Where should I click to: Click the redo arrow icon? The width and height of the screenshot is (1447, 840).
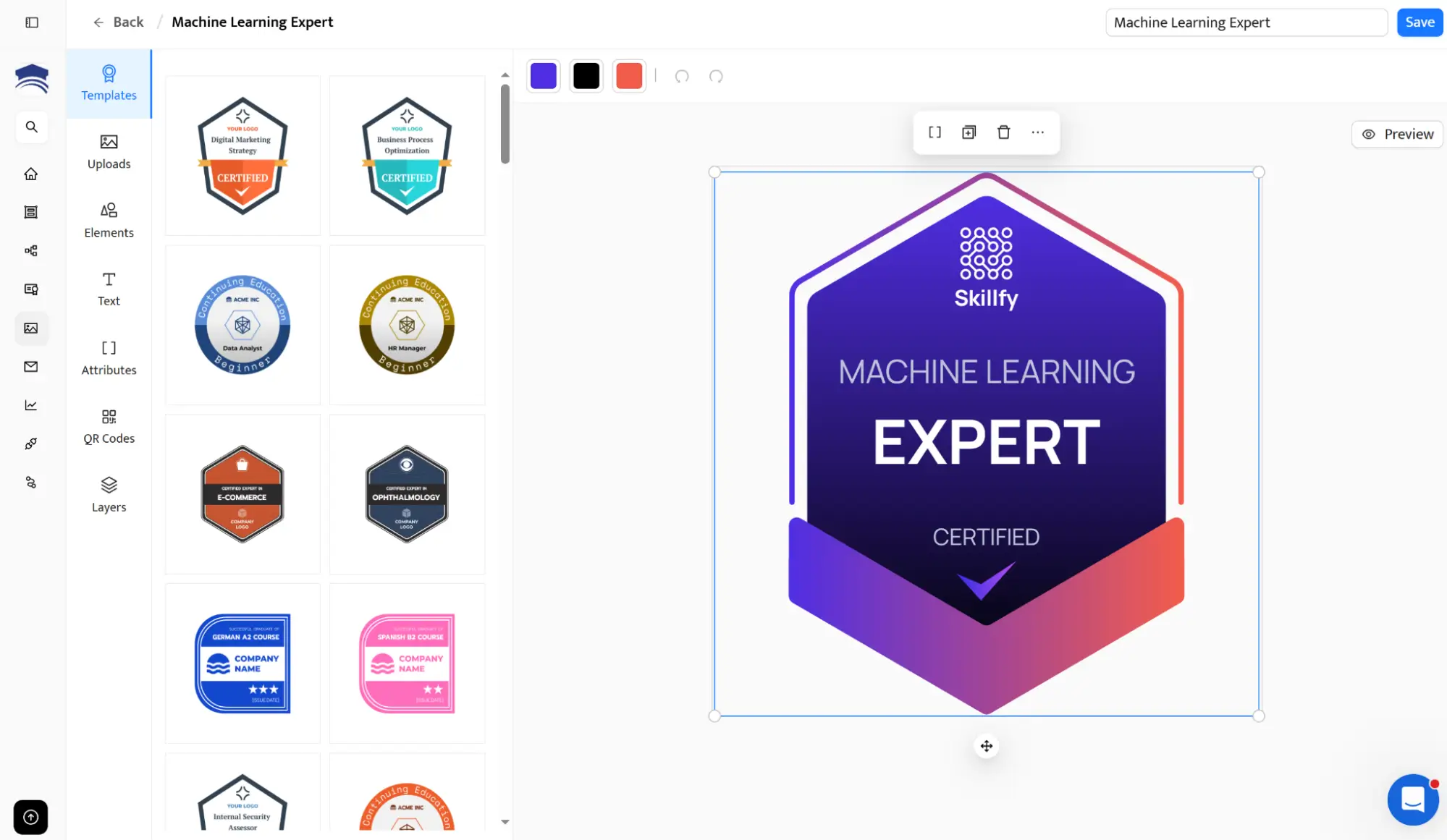click(x=716, y=77)
